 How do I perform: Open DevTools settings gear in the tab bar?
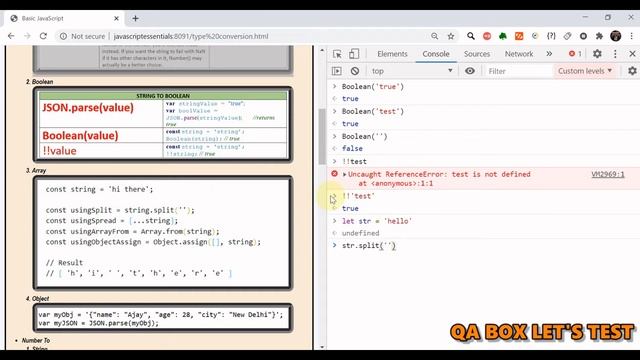pyautogui.click(x=597, y=54)
